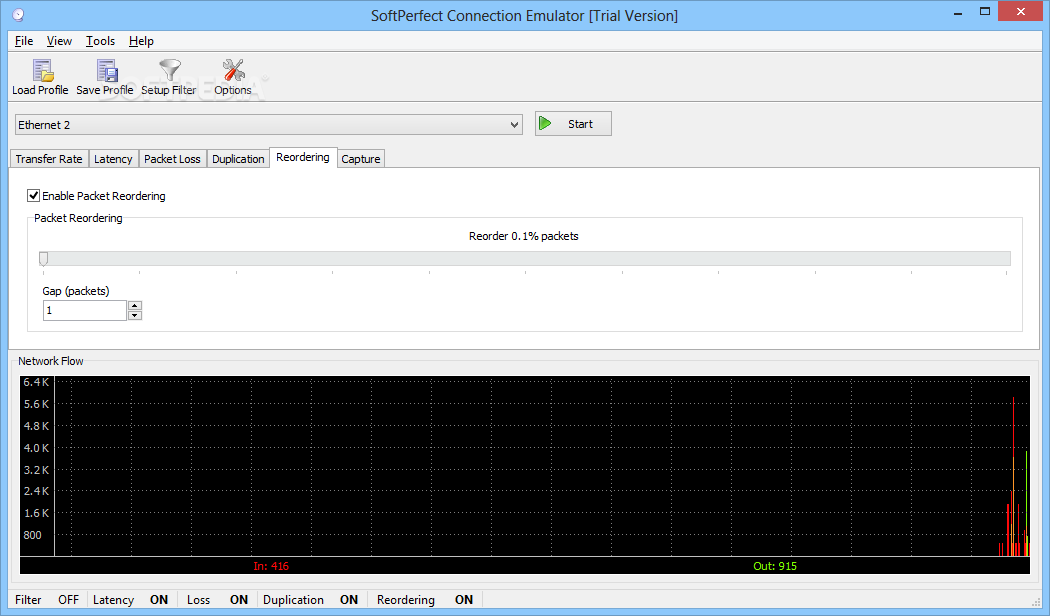Switch to the Duplication tab

238,159
